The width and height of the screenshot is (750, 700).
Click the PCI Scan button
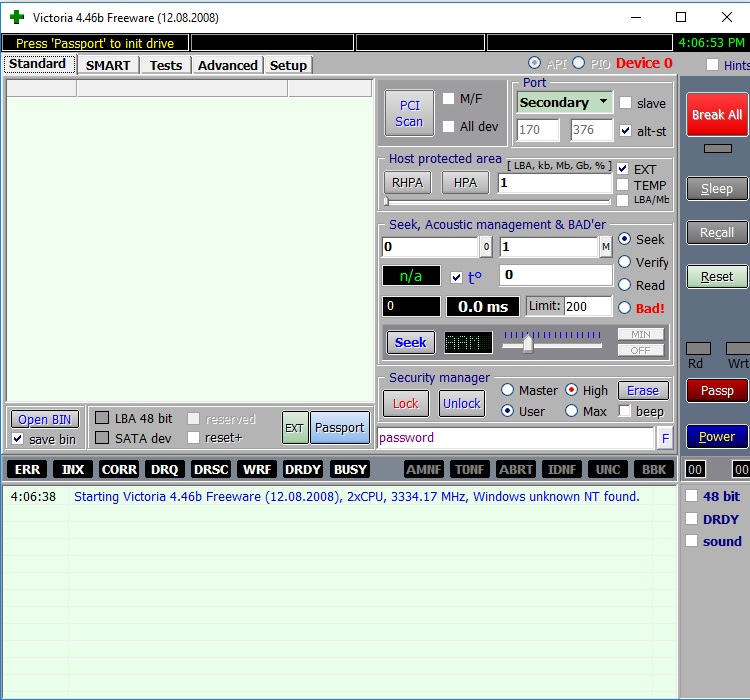409,113
